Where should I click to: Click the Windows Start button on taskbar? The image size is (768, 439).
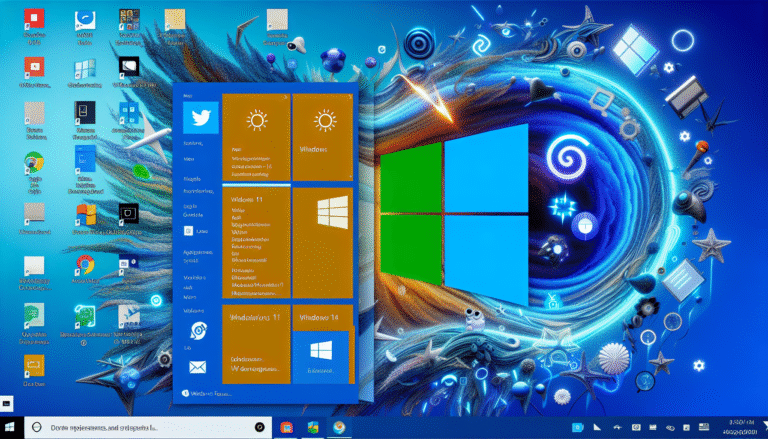[x=9, y=428]
